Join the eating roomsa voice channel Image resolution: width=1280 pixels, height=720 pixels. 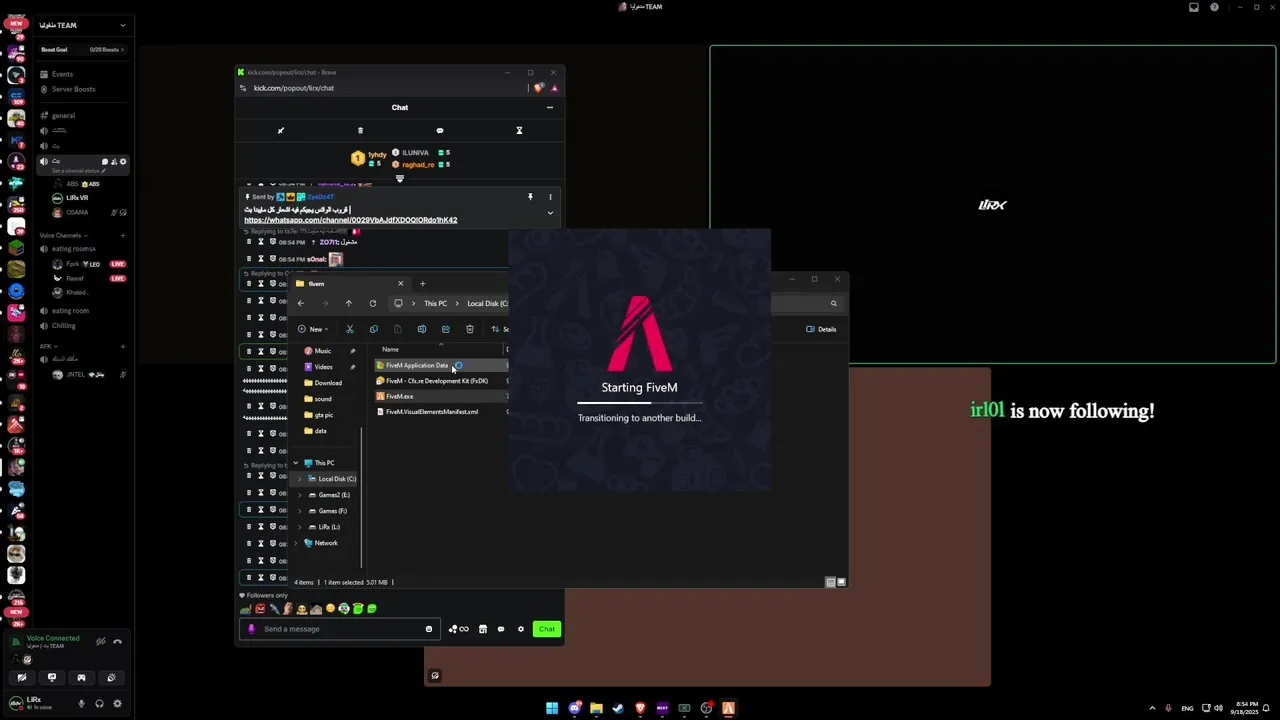coord(73,249)
